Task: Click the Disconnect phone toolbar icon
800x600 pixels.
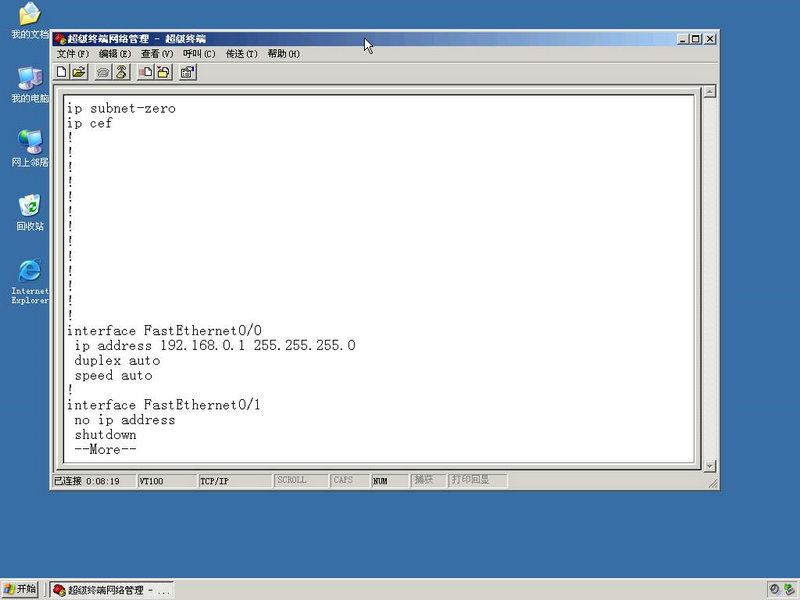Action: 121,72
